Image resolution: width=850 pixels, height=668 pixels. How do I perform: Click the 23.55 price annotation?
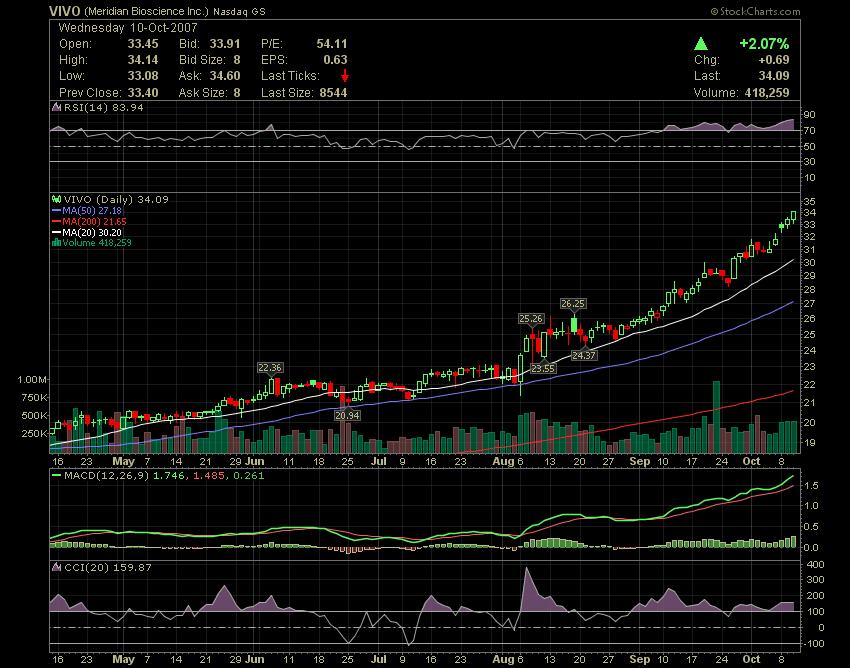543,368
